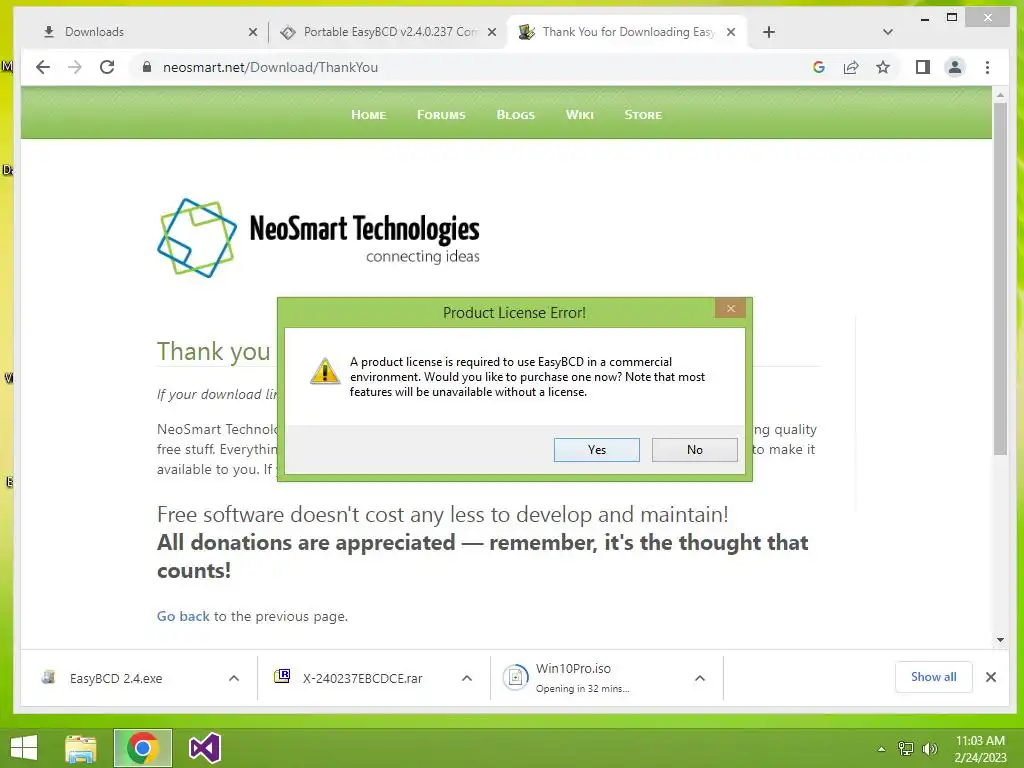Show hidden system tray icons
The image size is (1024, 768).
click(881, 749)
